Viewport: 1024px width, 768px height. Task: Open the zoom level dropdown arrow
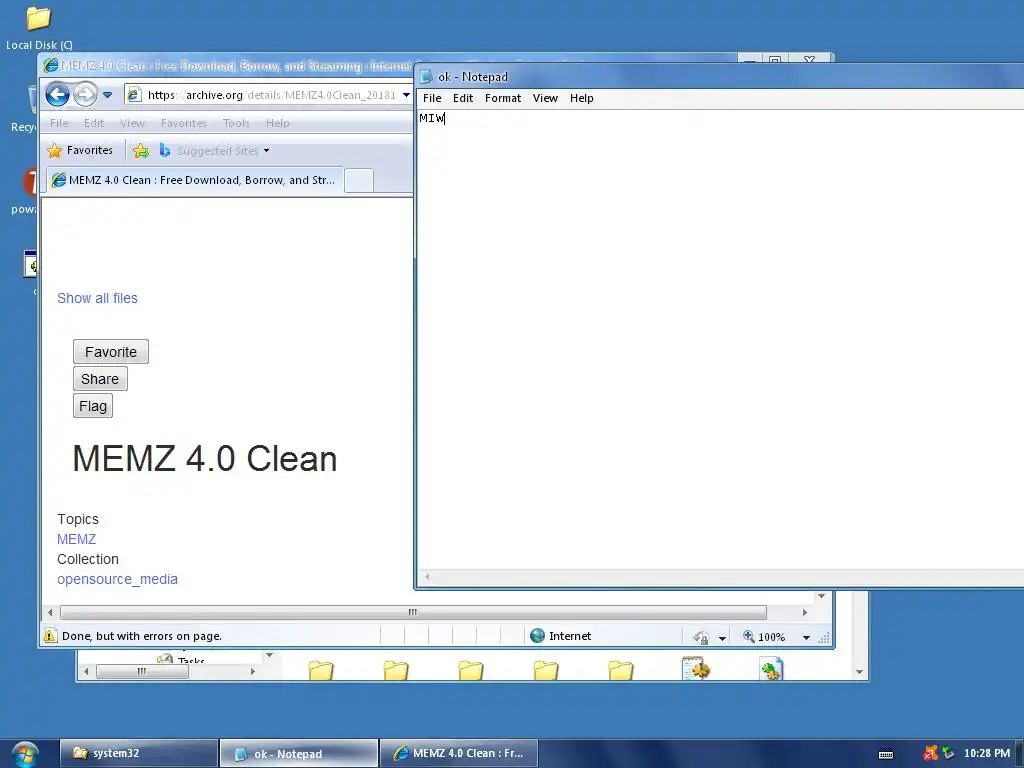click(x=807, y=637)
